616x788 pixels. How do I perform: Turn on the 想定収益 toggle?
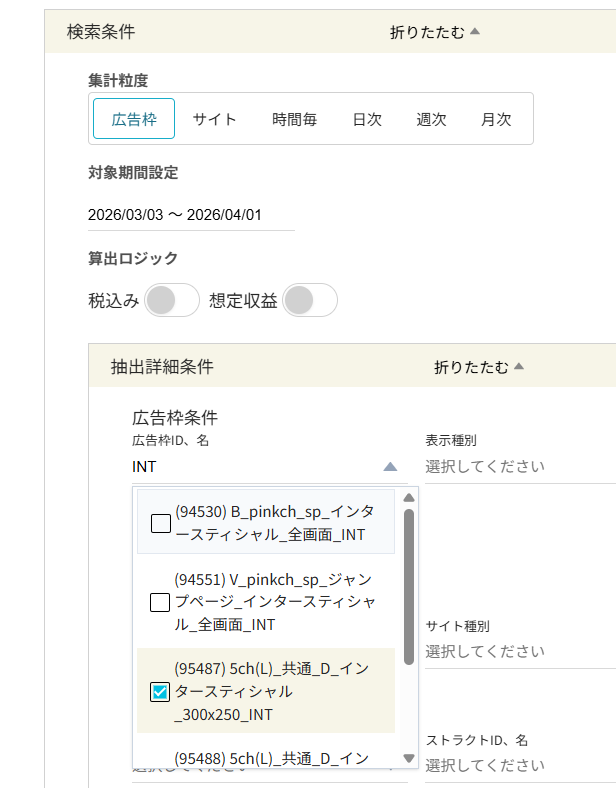pyautogui.click(x=309, y=300)
